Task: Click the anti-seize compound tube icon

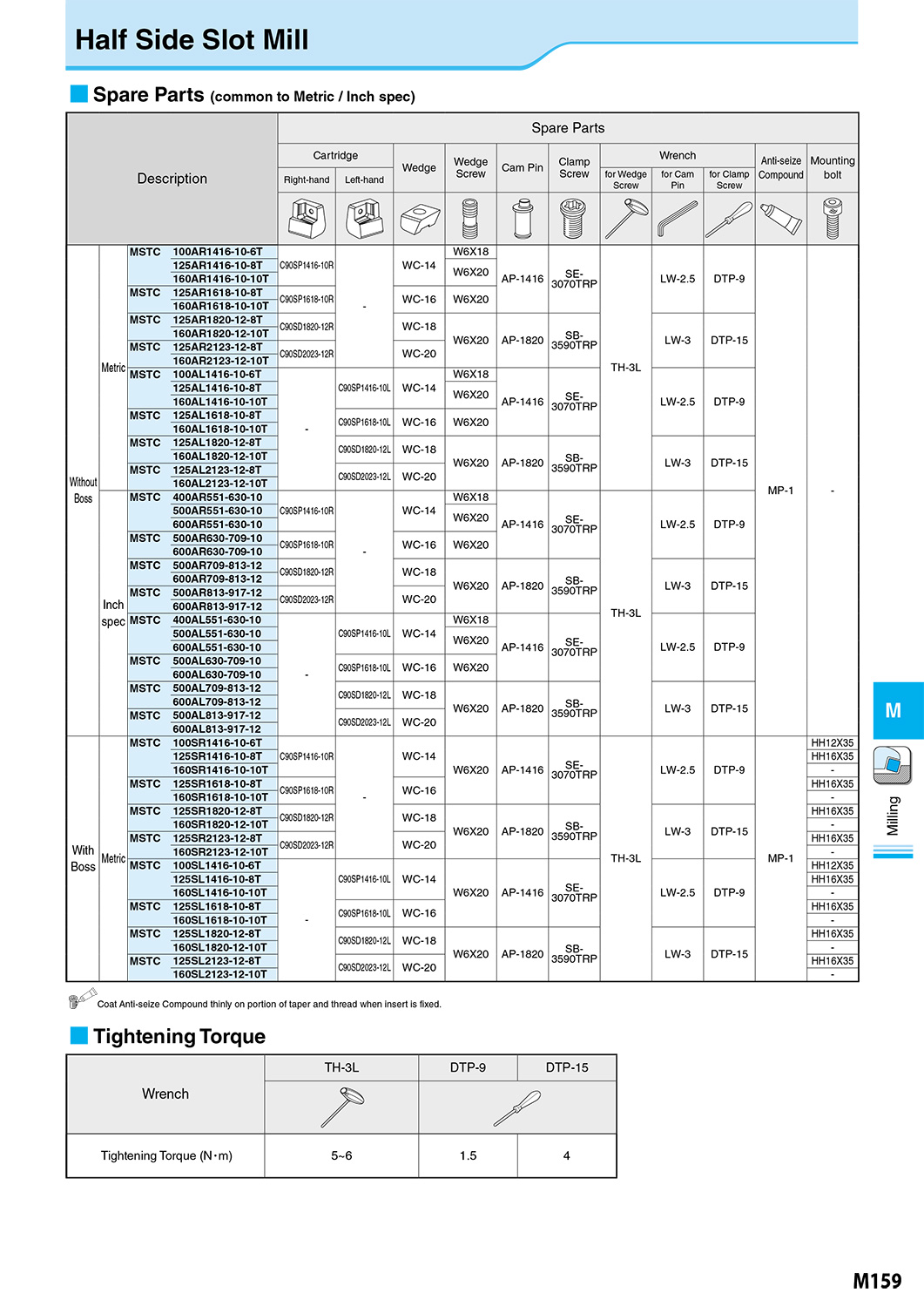Action: (781, 218)
